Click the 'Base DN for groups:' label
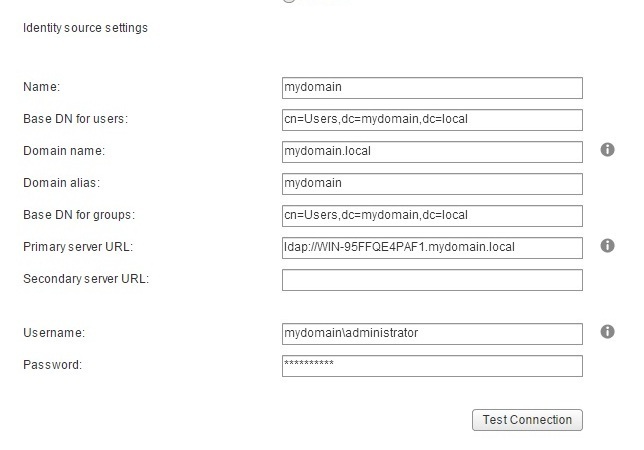 point(79,215)
